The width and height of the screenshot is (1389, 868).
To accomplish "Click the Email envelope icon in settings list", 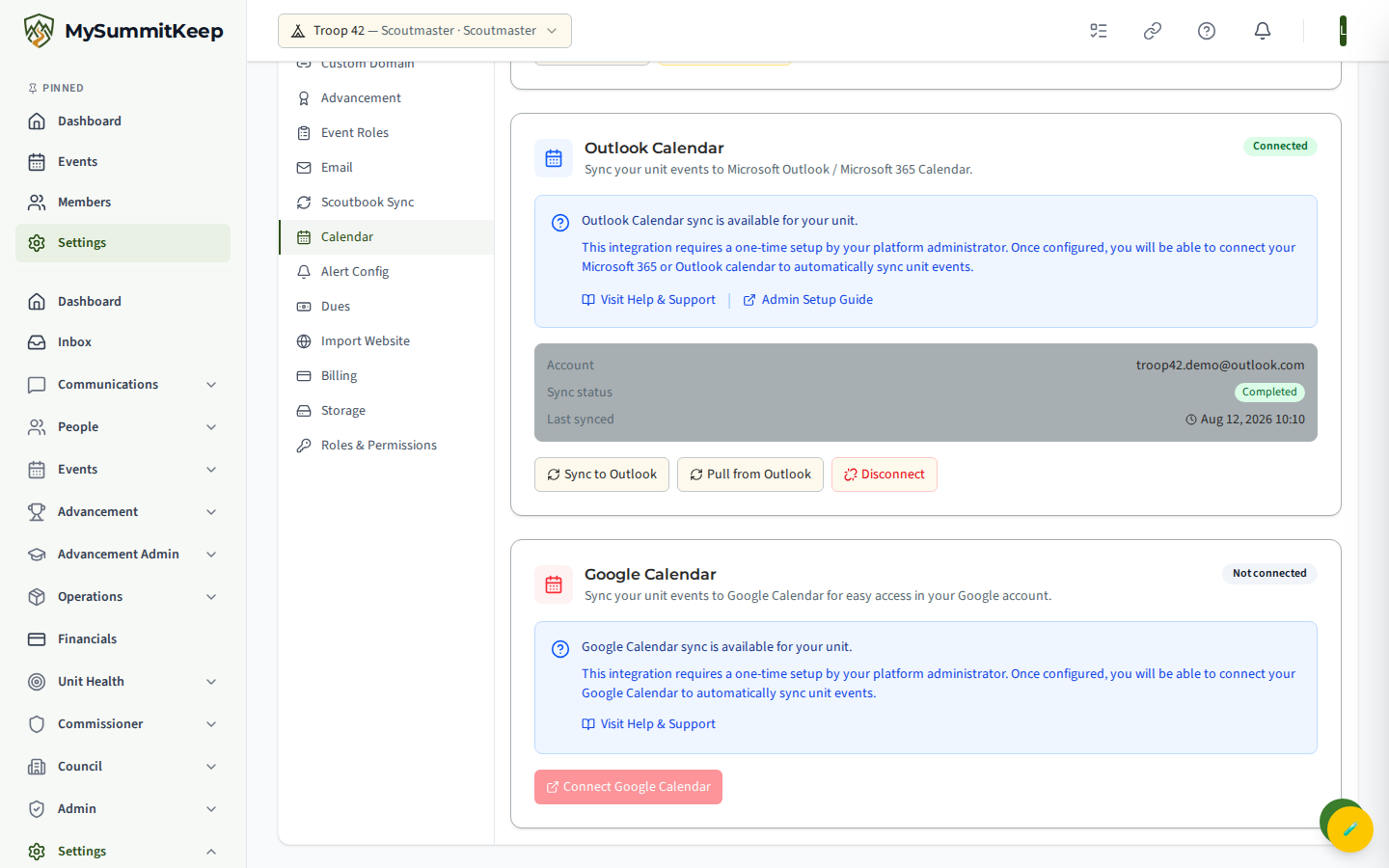I will [x=304, y=168].
